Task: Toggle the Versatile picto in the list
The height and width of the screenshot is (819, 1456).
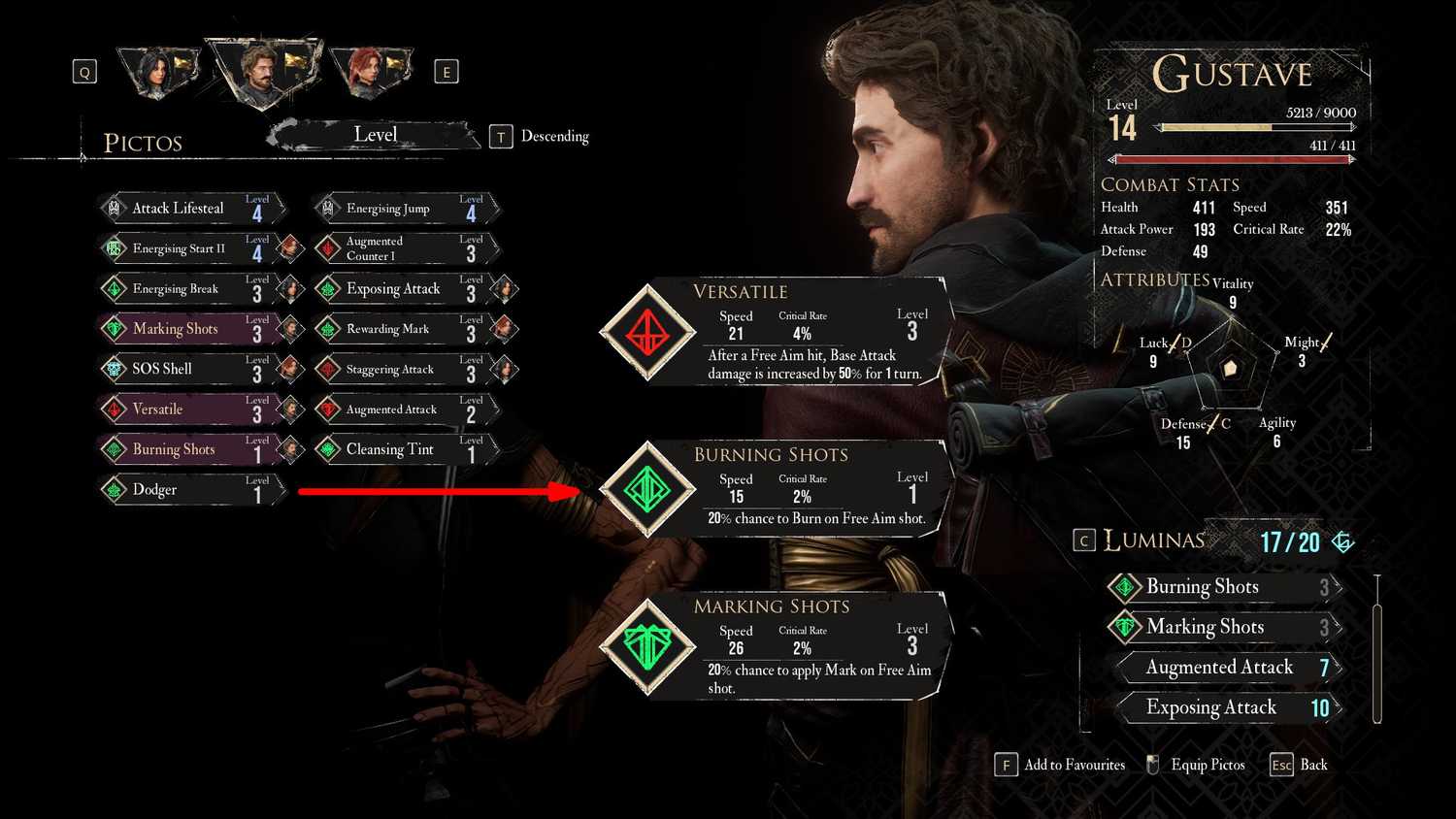Action: click(191, 409)
